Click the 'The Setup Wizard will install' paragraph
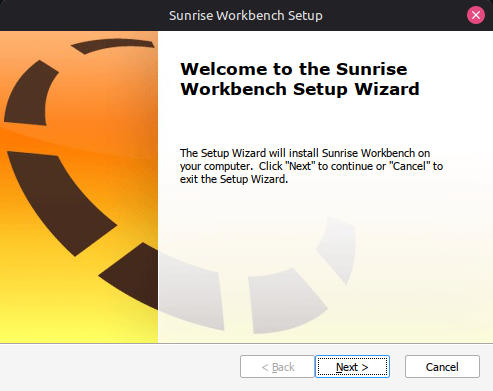493x391 pixels. pyautogui.click(x=311, y=166)
